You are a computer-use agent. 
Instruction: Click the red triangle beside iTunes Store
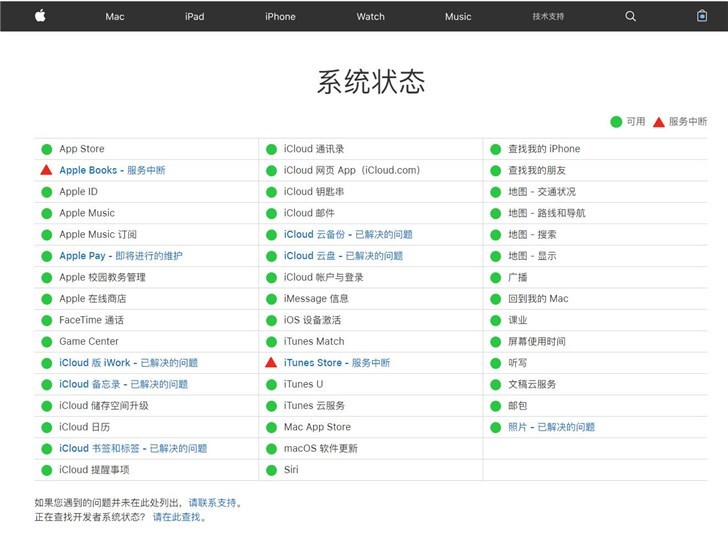(x=271, y=362)
